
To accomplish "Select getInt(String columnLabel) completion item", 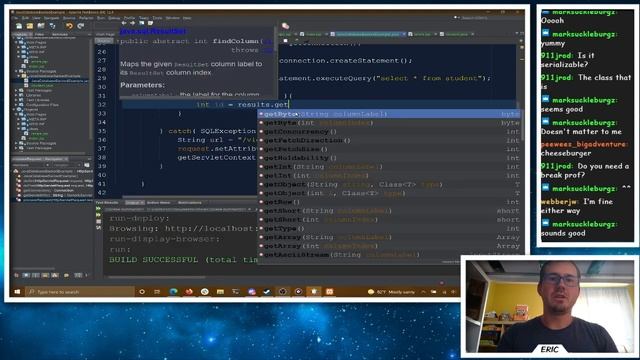I will click(x=389, y=167).
